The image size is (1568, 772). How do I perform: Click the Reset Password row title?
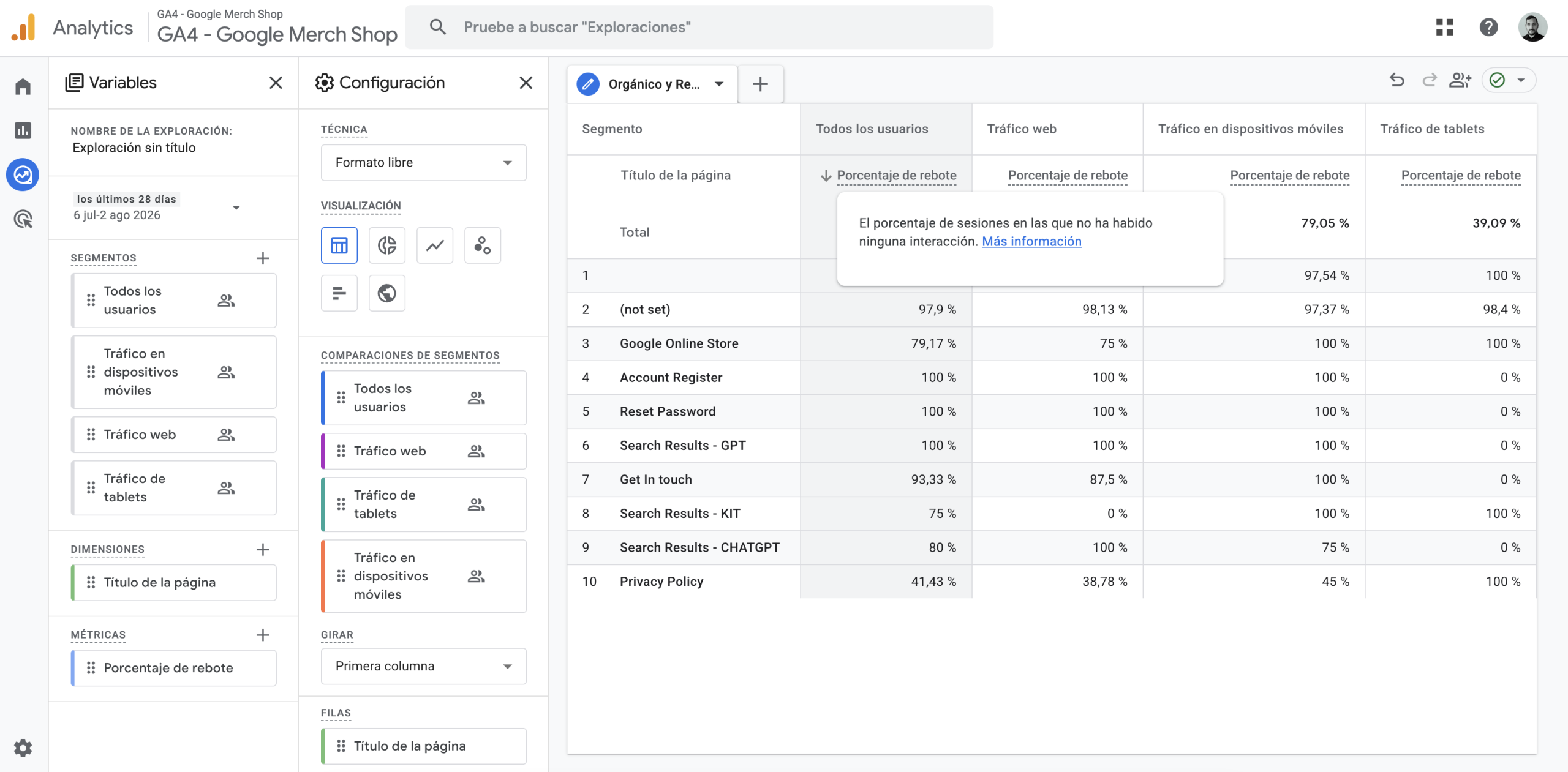click(668, 411)
